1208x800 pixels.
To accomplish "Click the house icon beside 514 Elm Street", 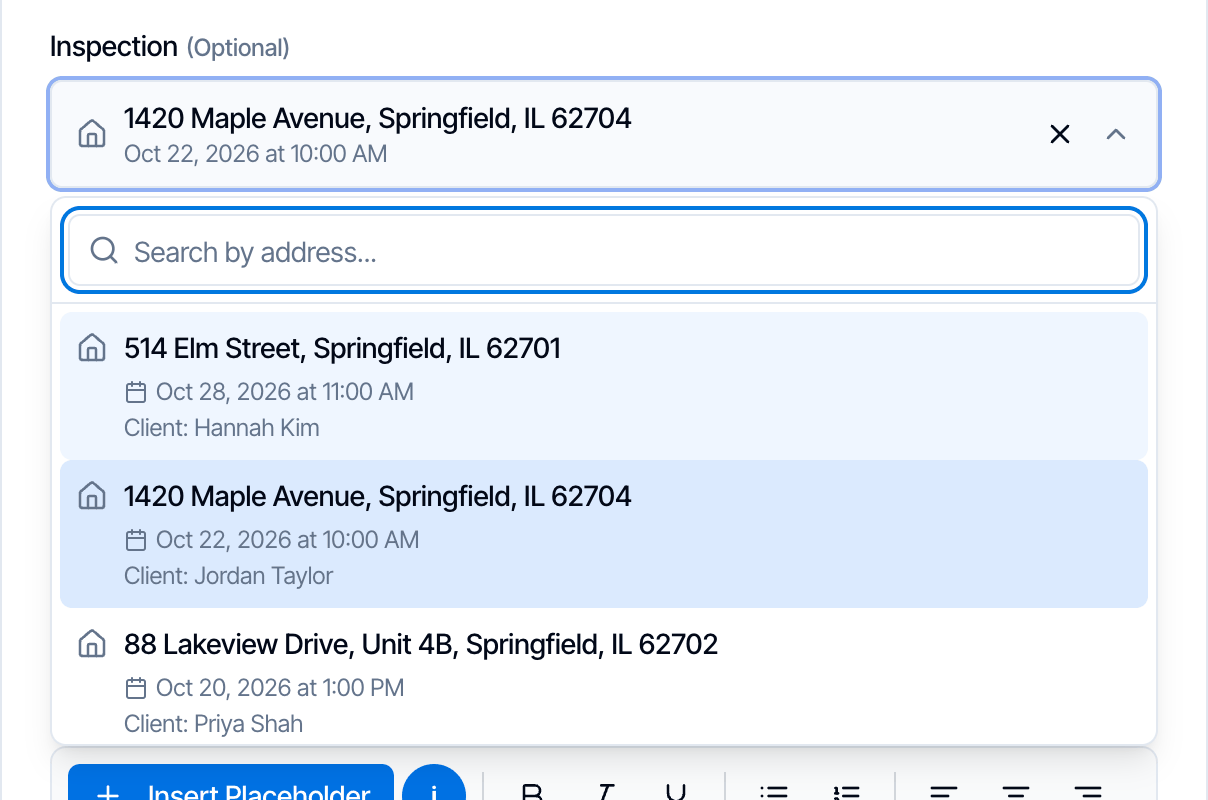I will (92, 348).
